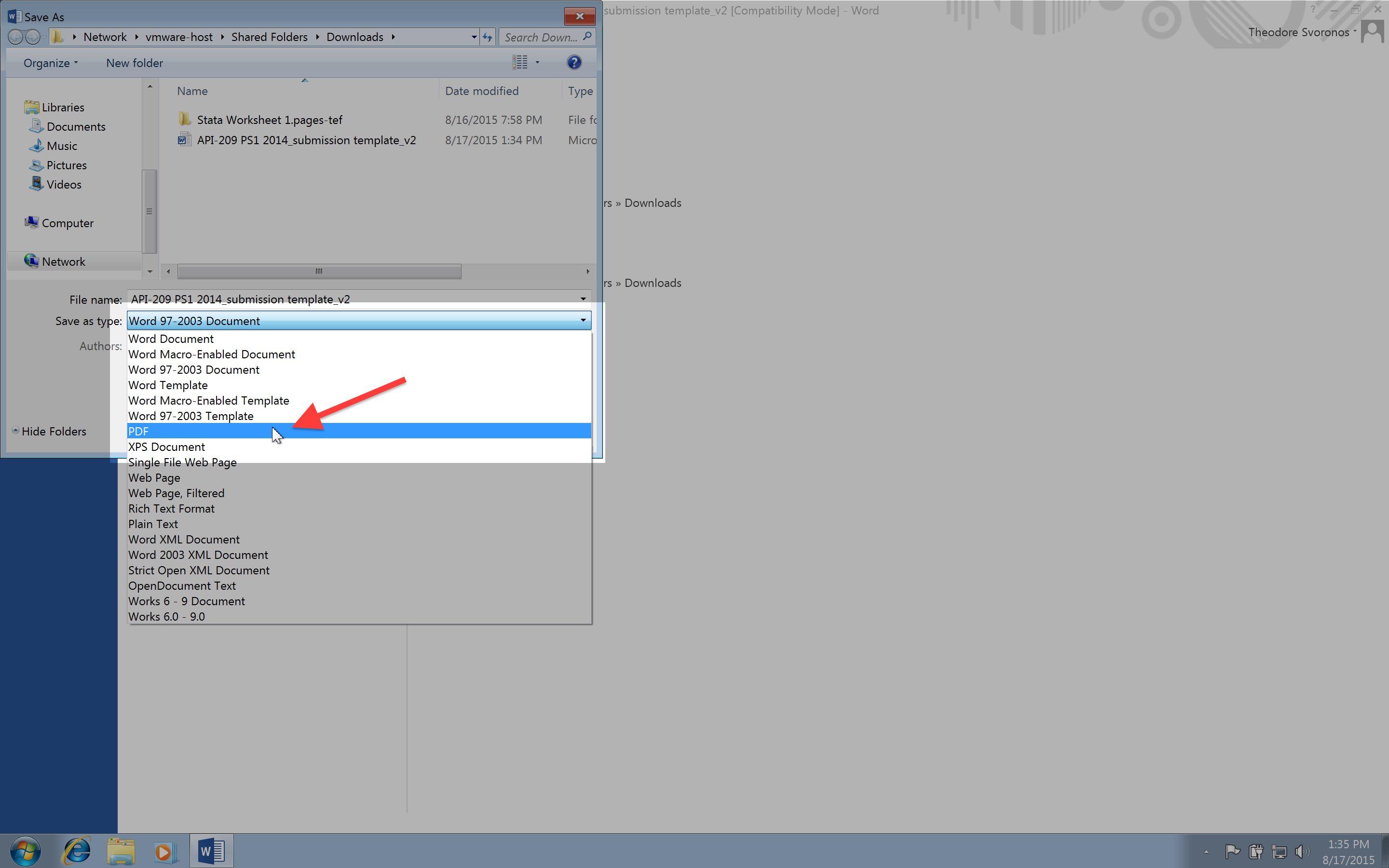Viewport: 1389px width, 868px height.
Task: Select Strict Open XML Document
Action: pos(359,570)
